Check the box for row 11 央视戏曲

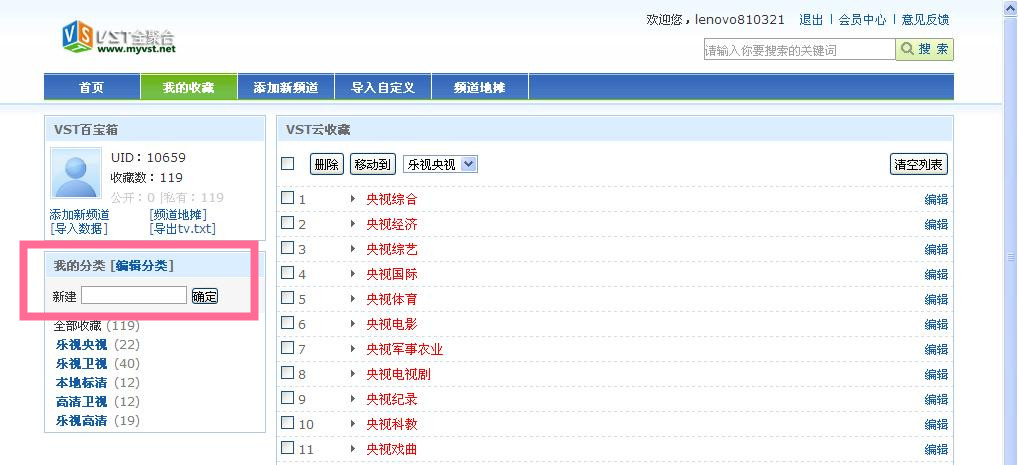click(x=288, y=447)
